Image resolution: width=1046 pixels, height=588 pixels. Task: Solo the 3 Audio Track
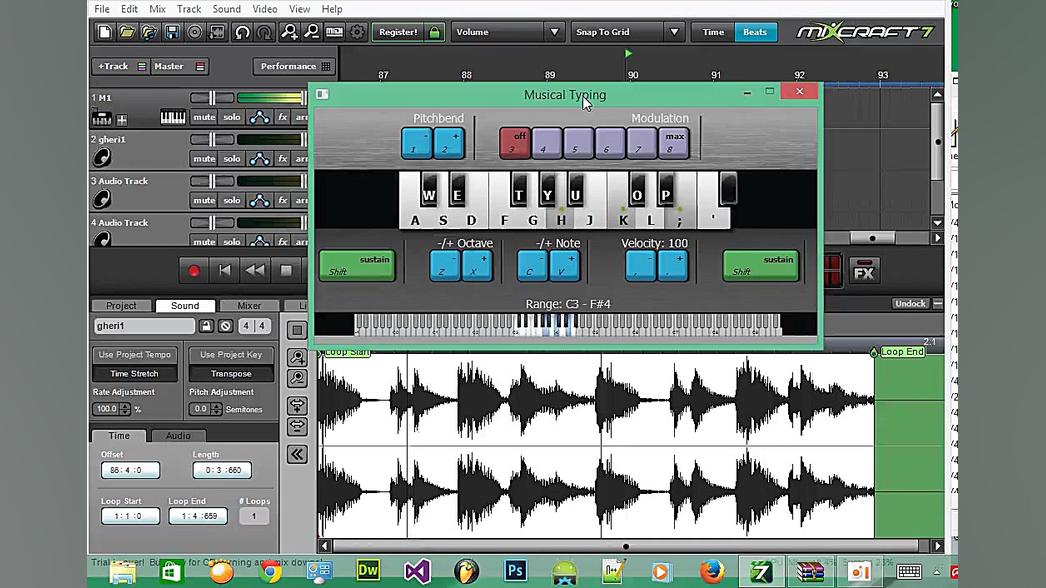pos(231,201)
